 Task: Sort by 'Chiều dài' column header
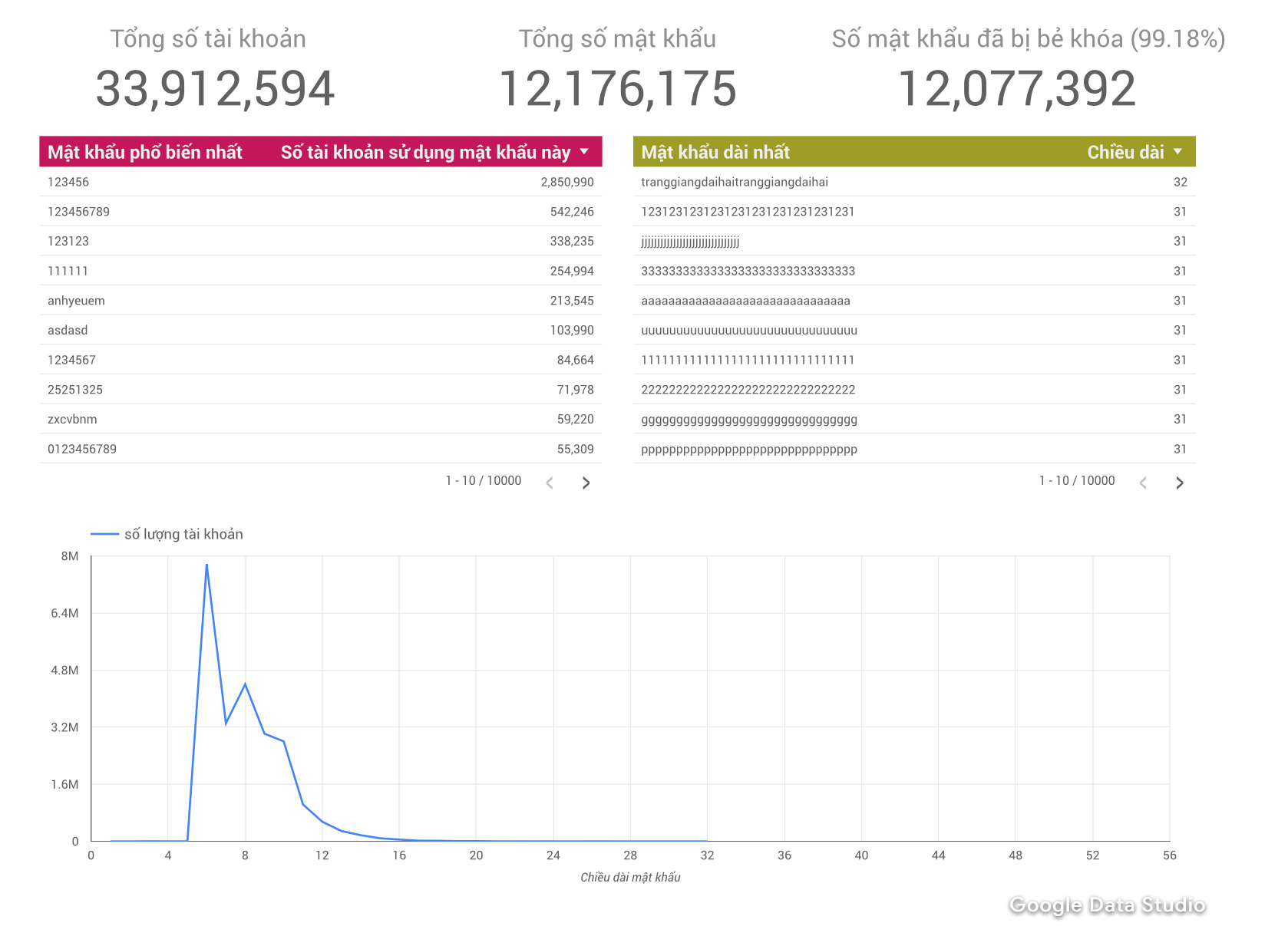point(1125,152)
